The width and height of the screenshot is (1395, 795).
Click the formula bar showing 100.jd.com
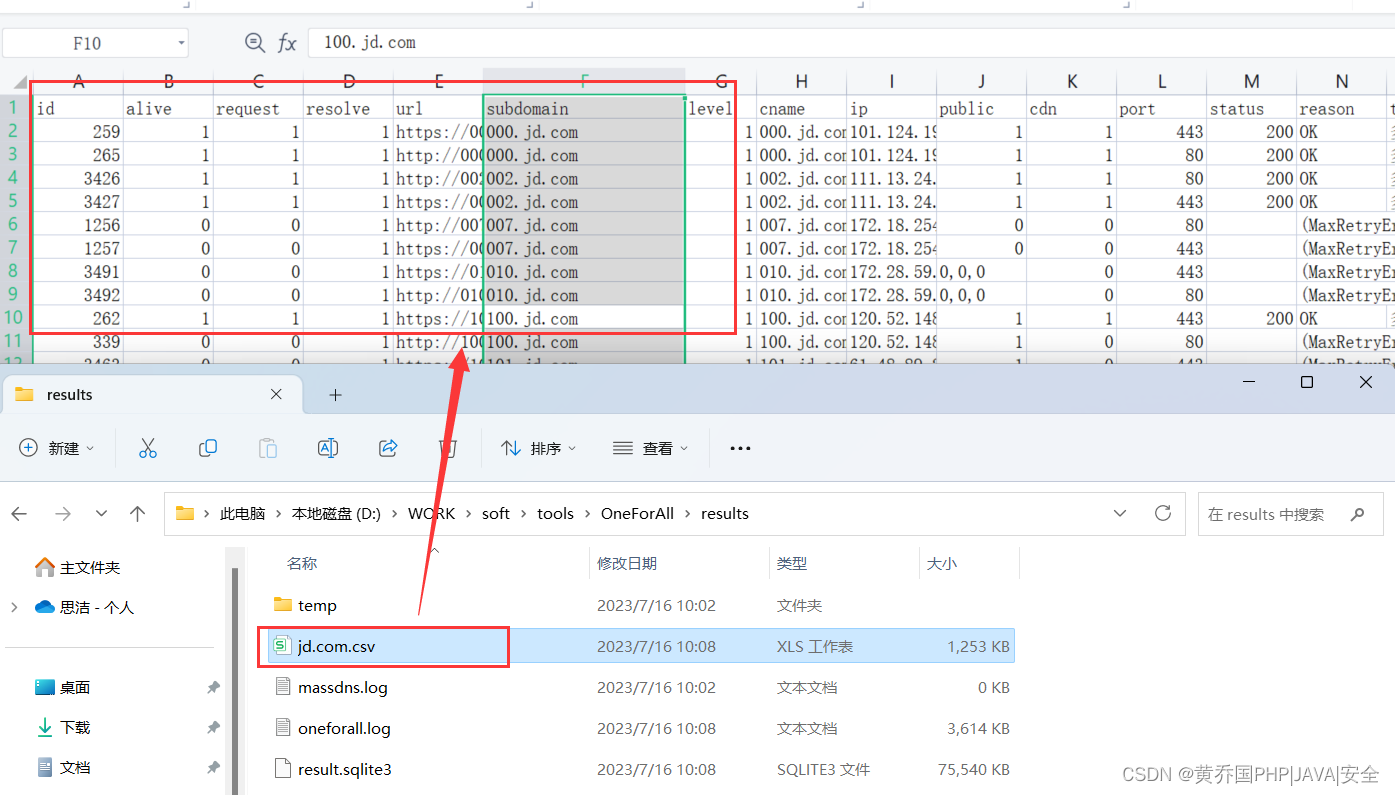851,42
